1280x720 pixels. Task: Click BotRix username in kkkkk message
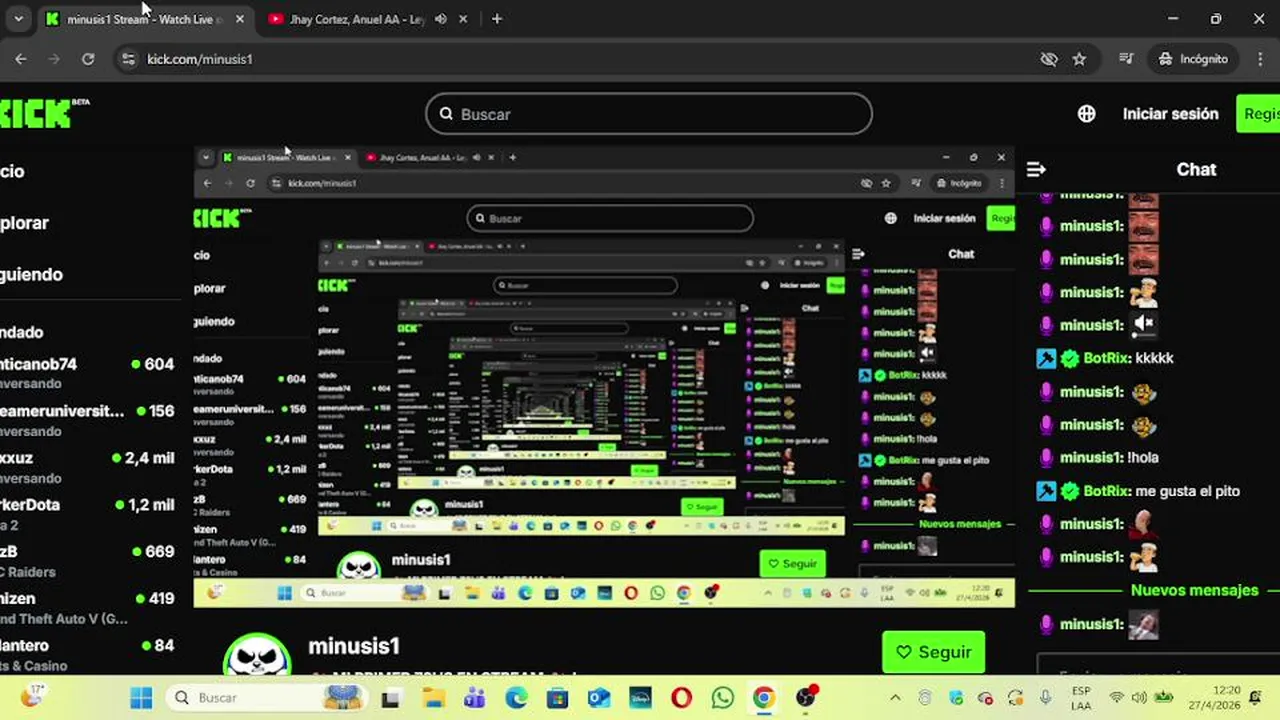(x=1107, y=358)
